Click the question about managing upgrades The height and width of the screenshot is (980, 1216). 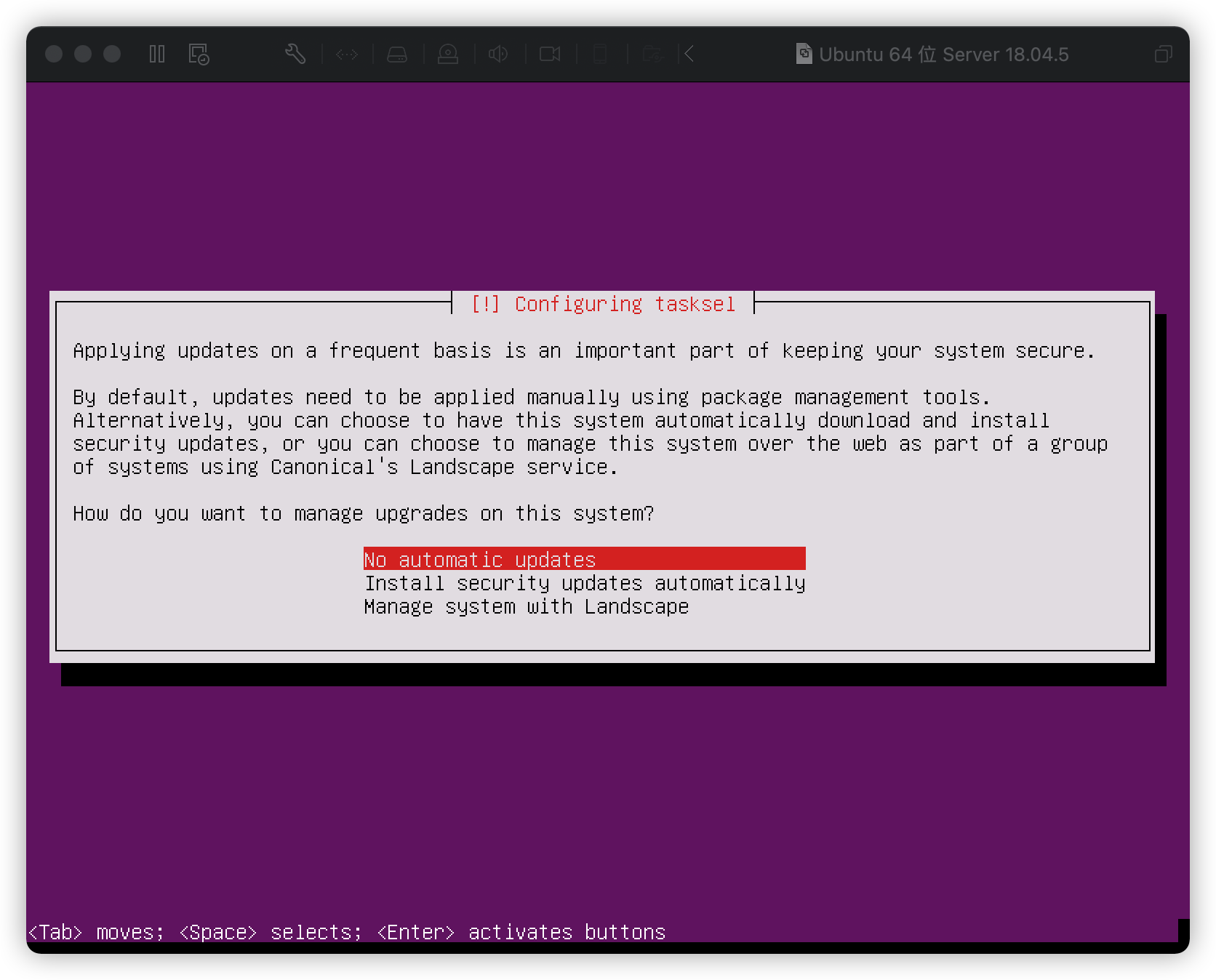[364, 513]
